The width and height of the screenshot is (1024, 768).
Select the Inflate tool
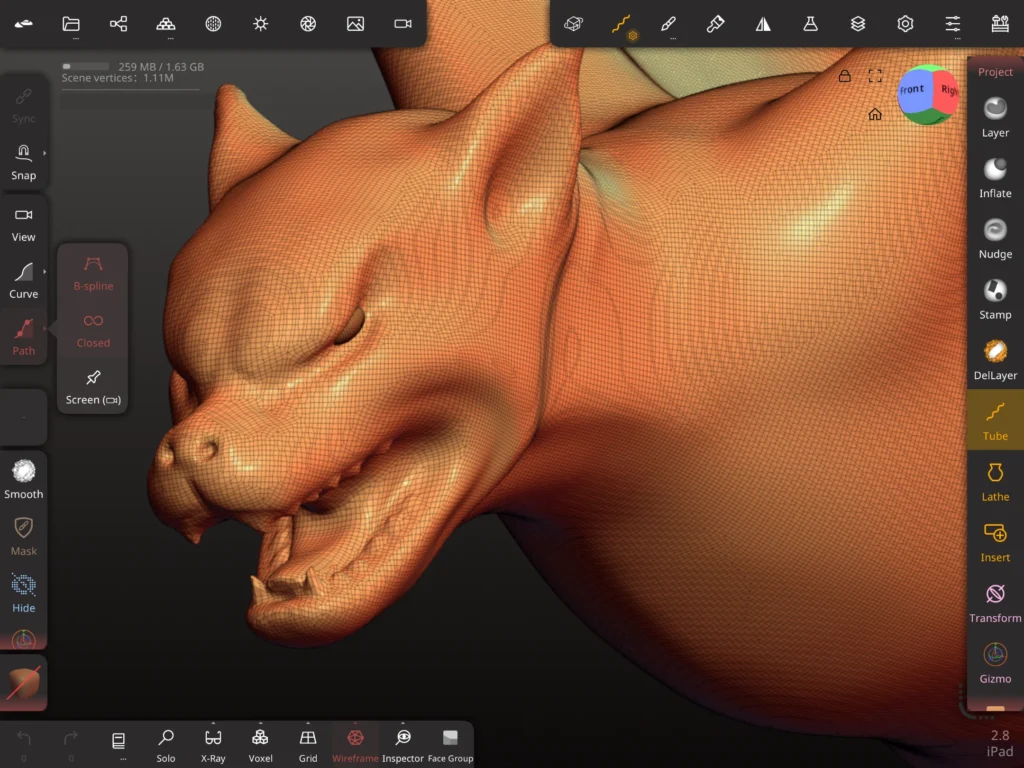point(995,178)
